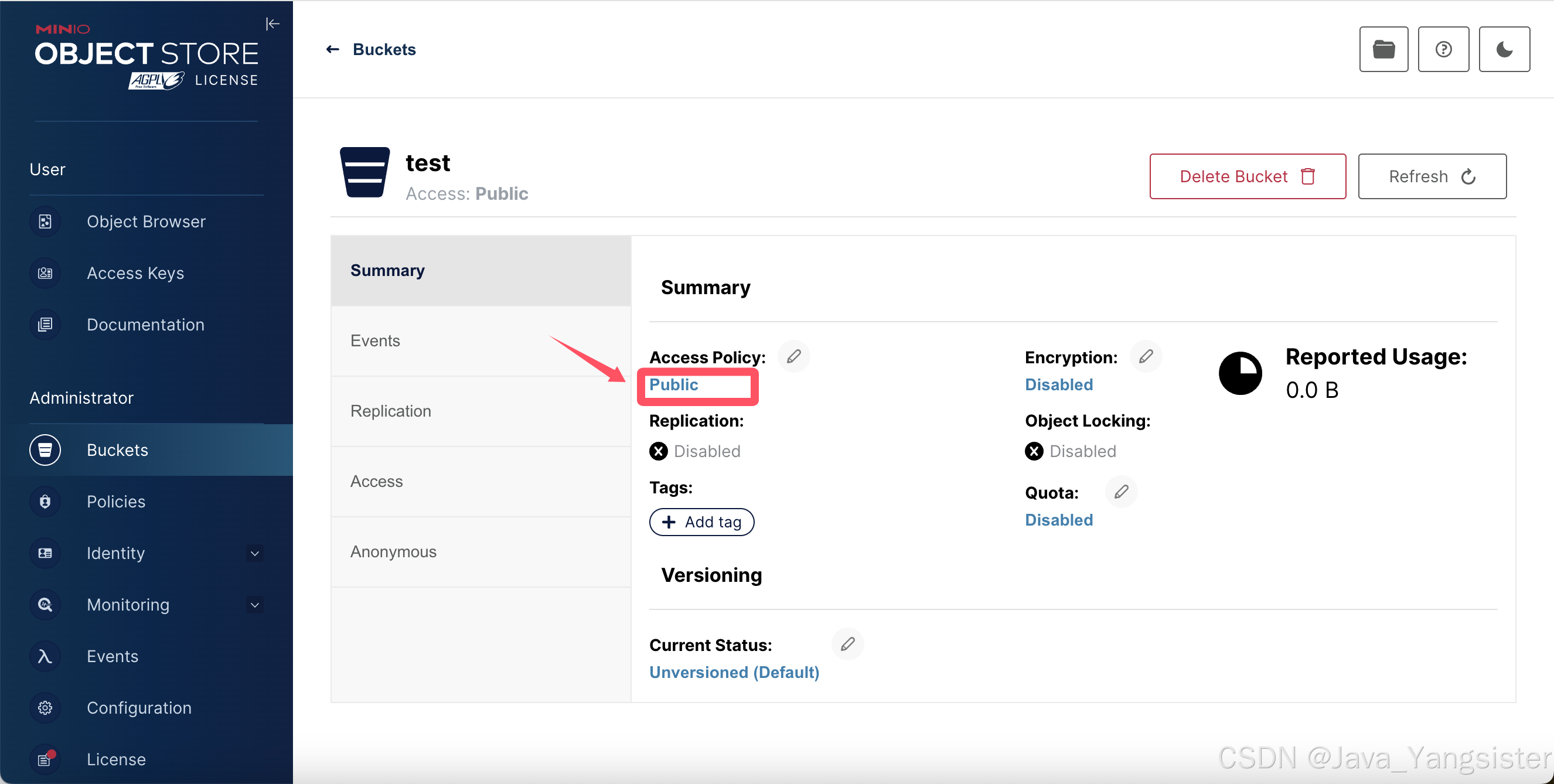Expand the Monitoring menu chevron
1554x784 pixels.
pyautogui.click(x=254, y=604)
